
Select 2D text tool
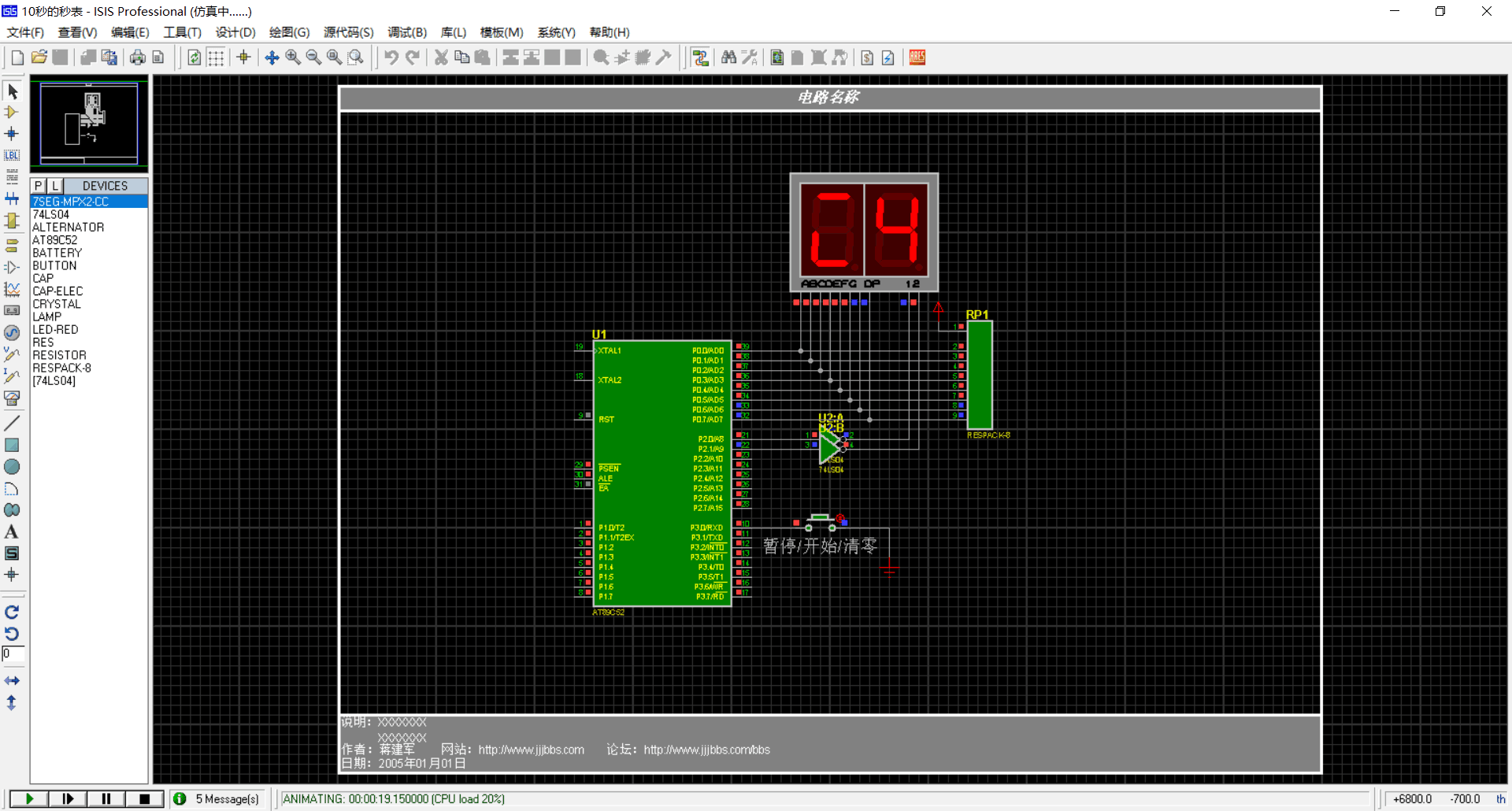12,532
